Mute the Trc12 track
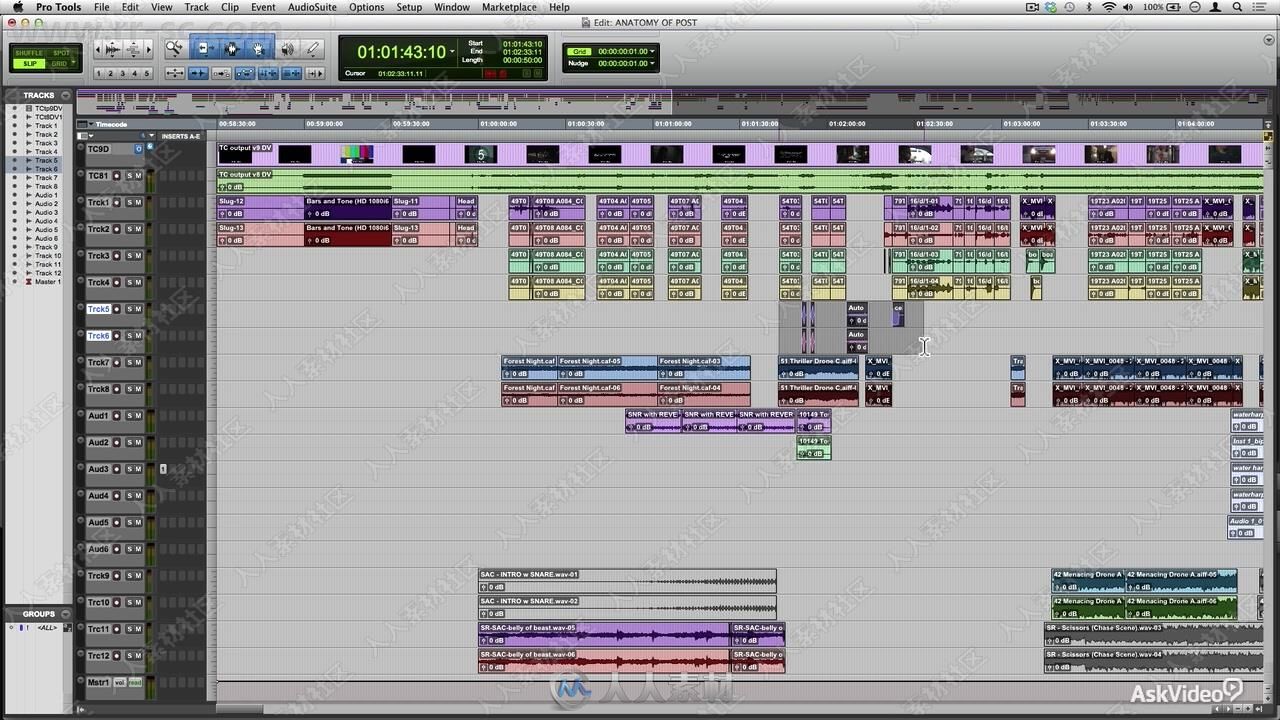 (139, 656)
